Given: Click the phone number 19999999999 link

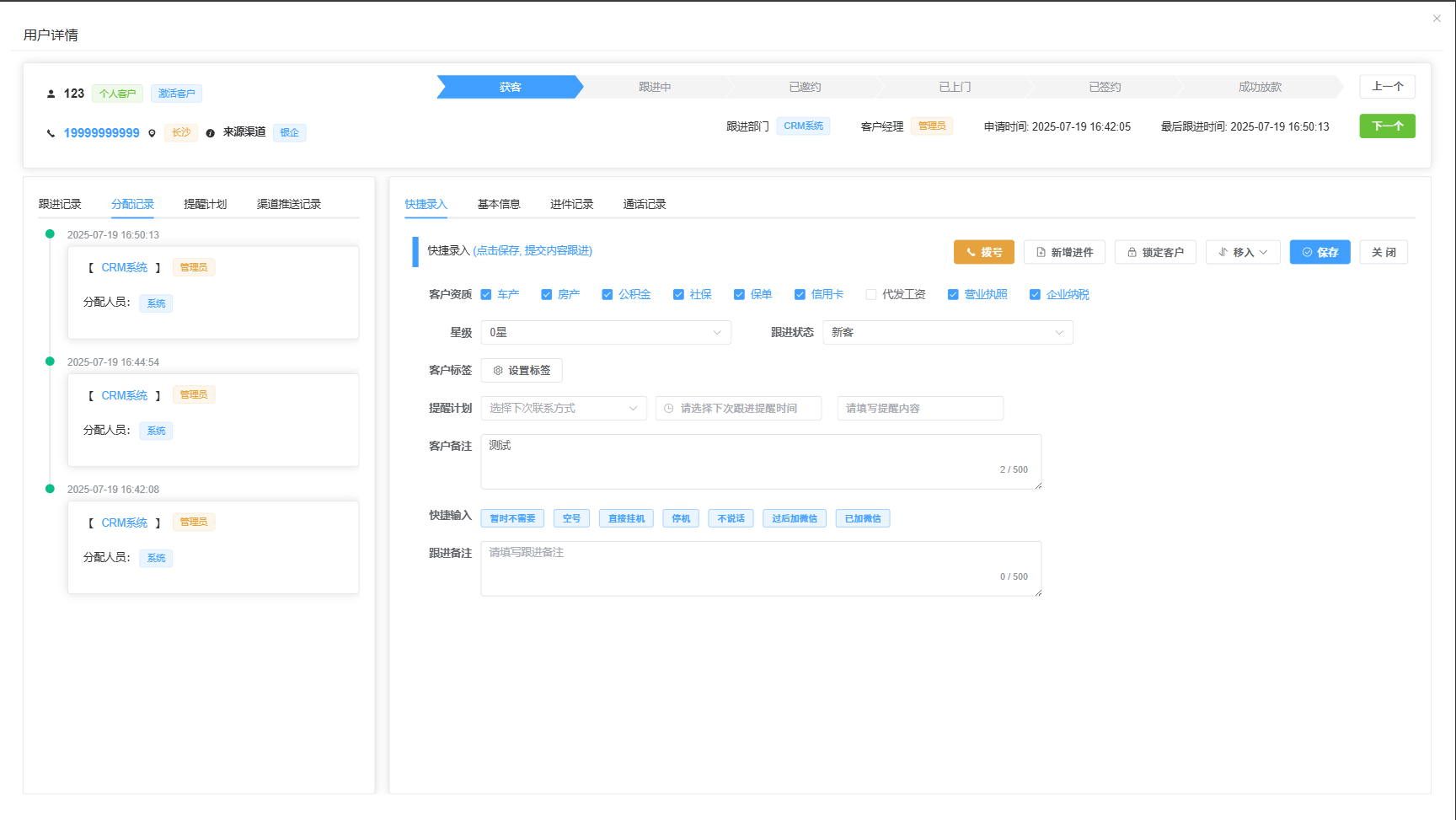Looking at the screenshot, I should [x=102, y=132].
